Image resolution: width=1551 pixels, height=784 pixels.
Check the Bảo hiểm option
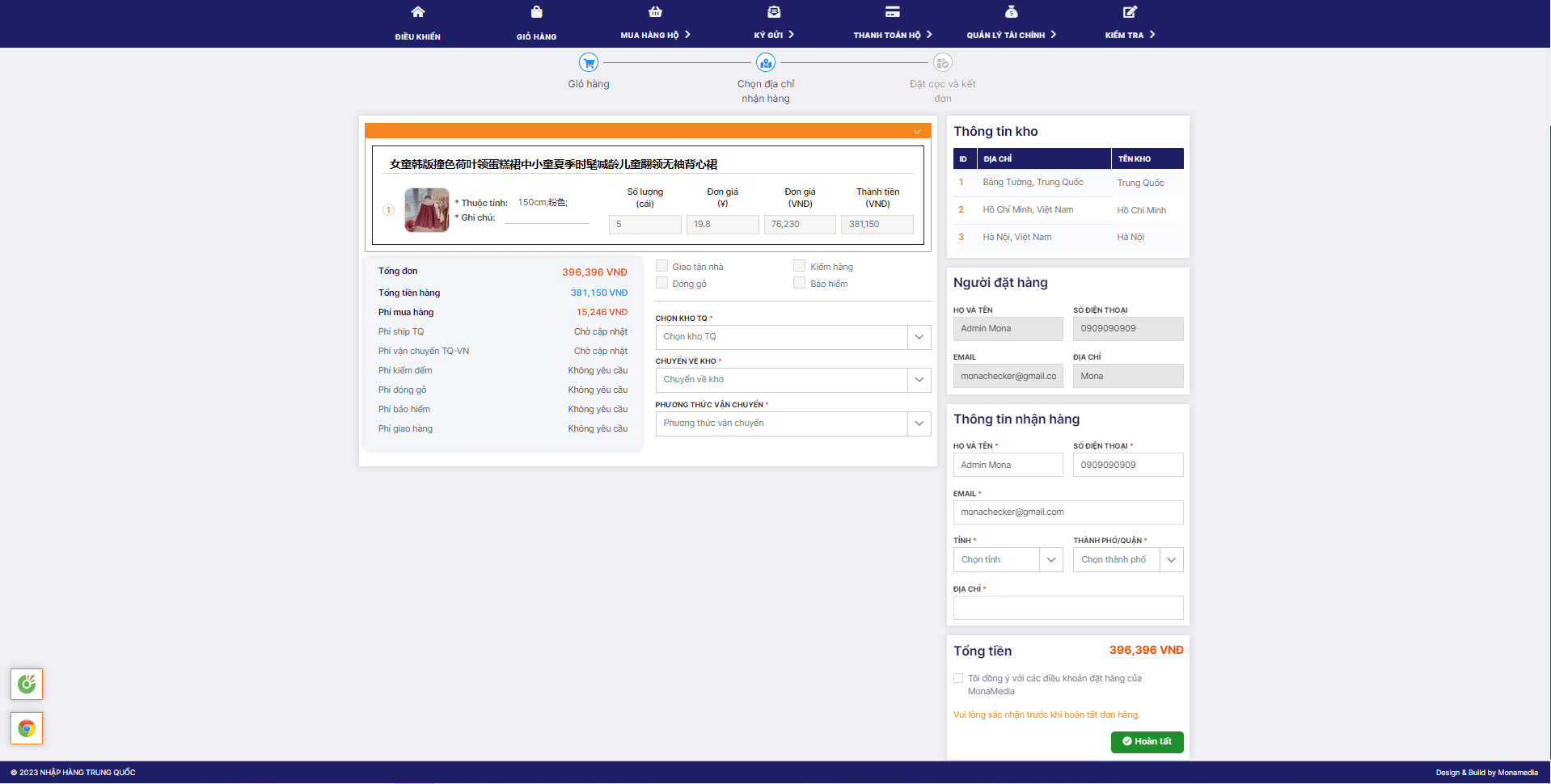coord(799,283)
